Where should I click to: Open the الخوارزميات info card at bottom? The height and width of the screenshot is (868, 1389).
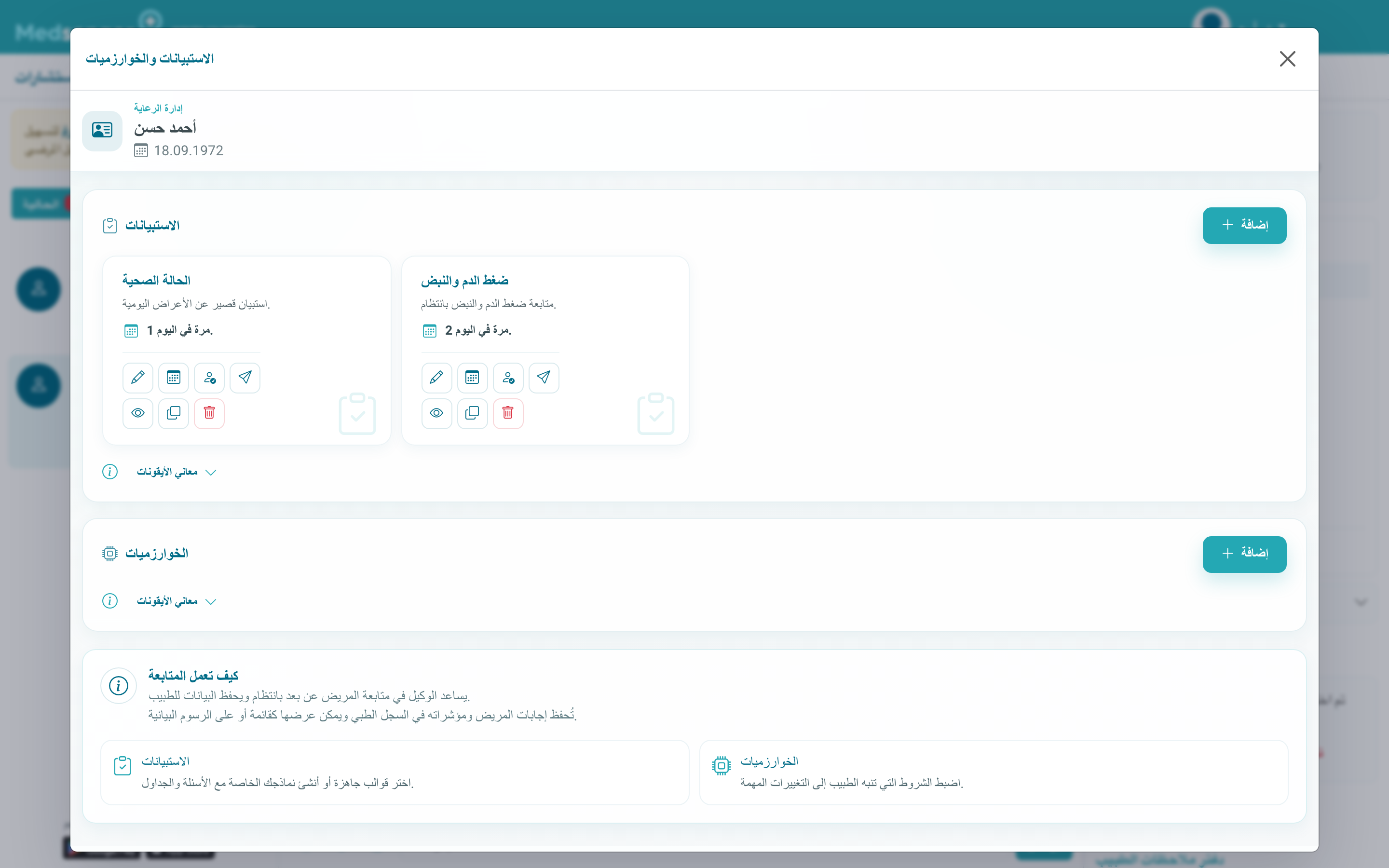[994, 772]
